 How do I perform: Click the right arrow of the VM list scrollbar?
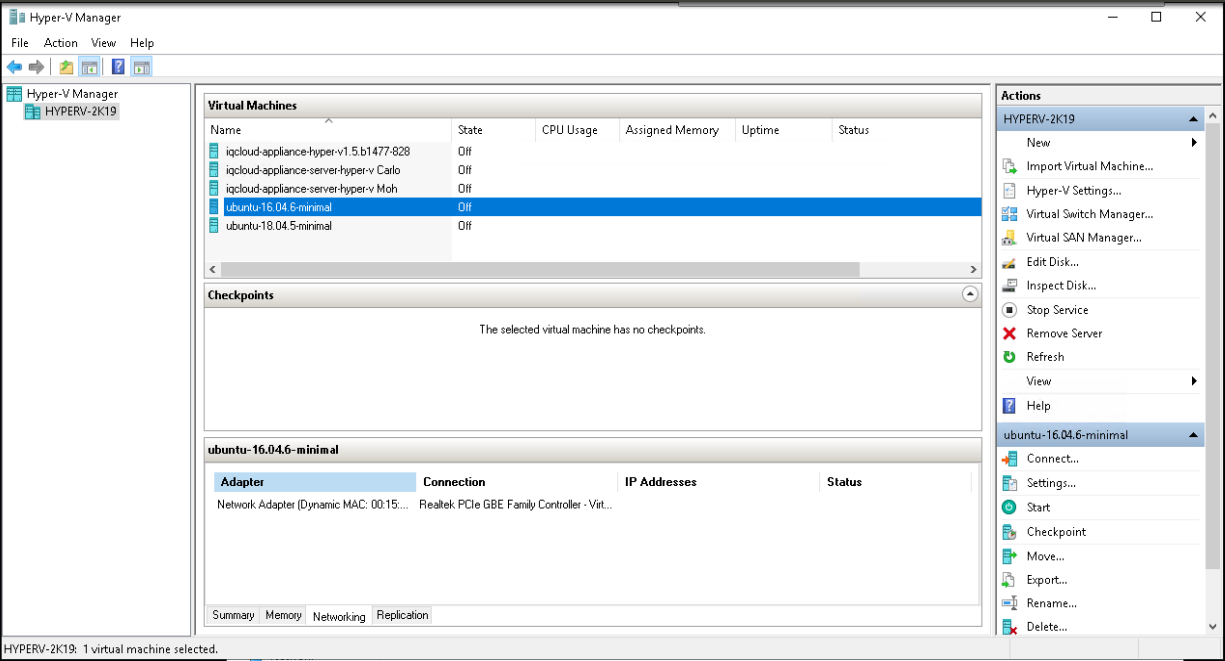tap(973, 270)
